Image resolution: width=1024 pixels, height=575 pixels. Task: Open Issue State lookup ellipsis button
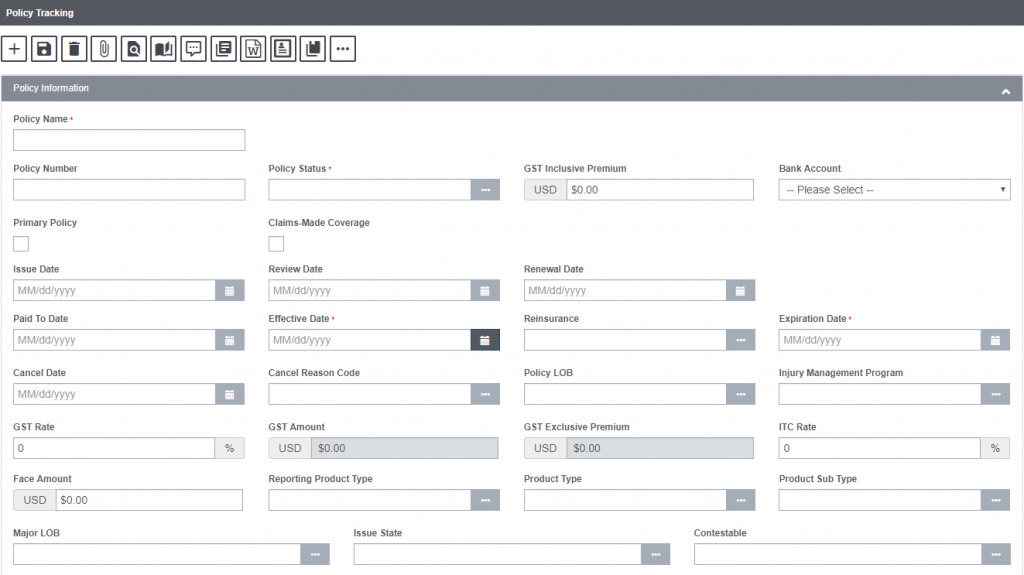[x=656, y=555]
